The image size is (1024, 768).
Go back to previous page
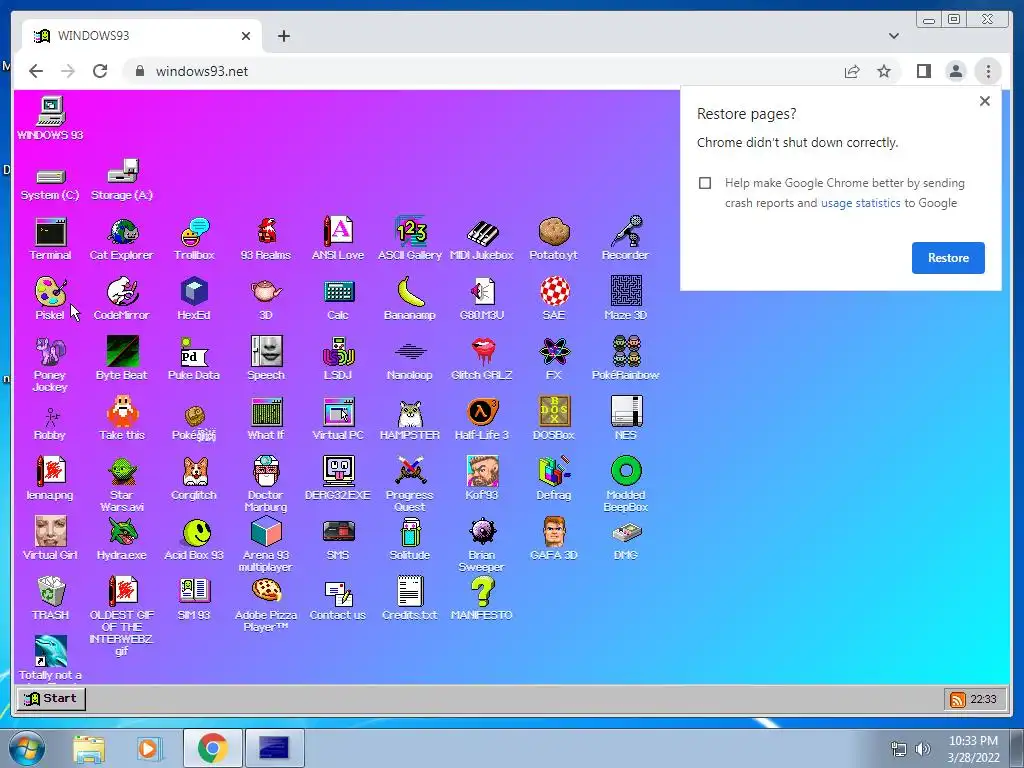[x=36, y=71]
